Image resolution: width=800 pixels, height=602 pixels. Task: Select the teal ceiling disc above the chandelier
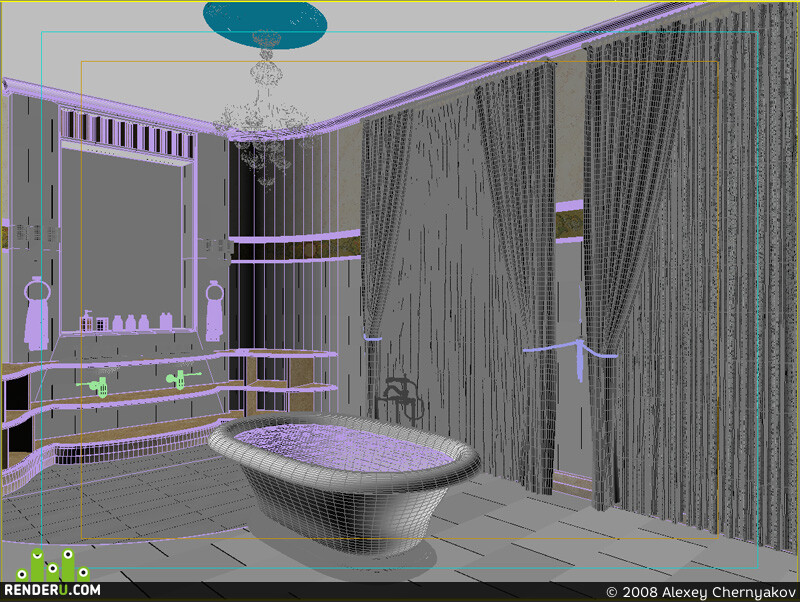265,24
